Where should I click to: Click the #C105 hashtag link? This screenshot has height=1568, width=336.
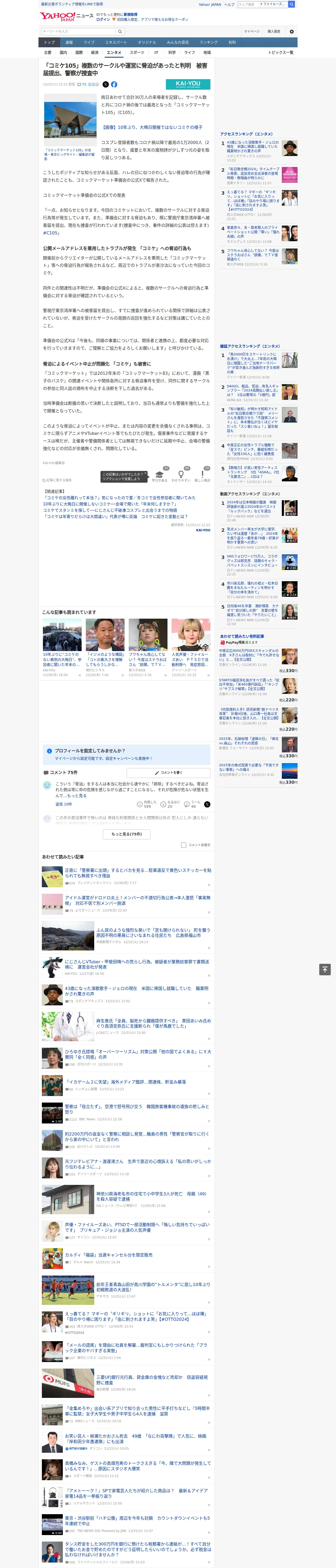pyautogui.click(x=51, y=233)
